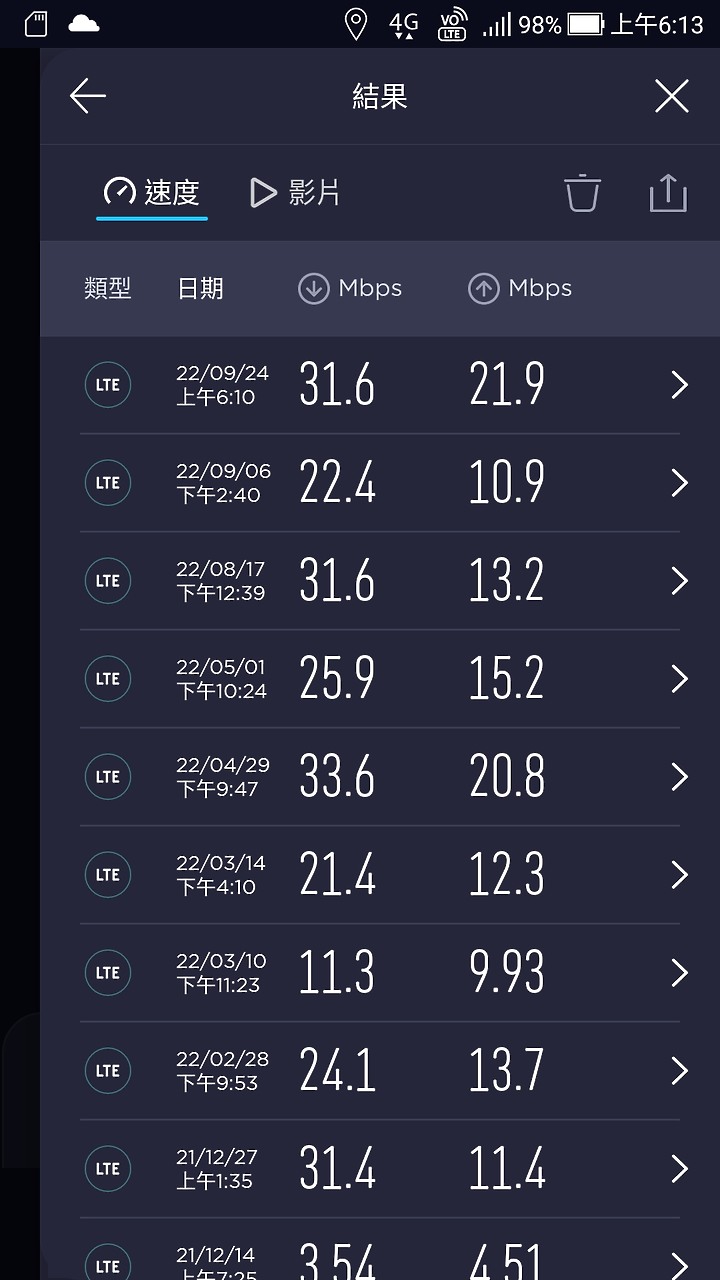Sort results by 日期 column

[x=200, y=289]
